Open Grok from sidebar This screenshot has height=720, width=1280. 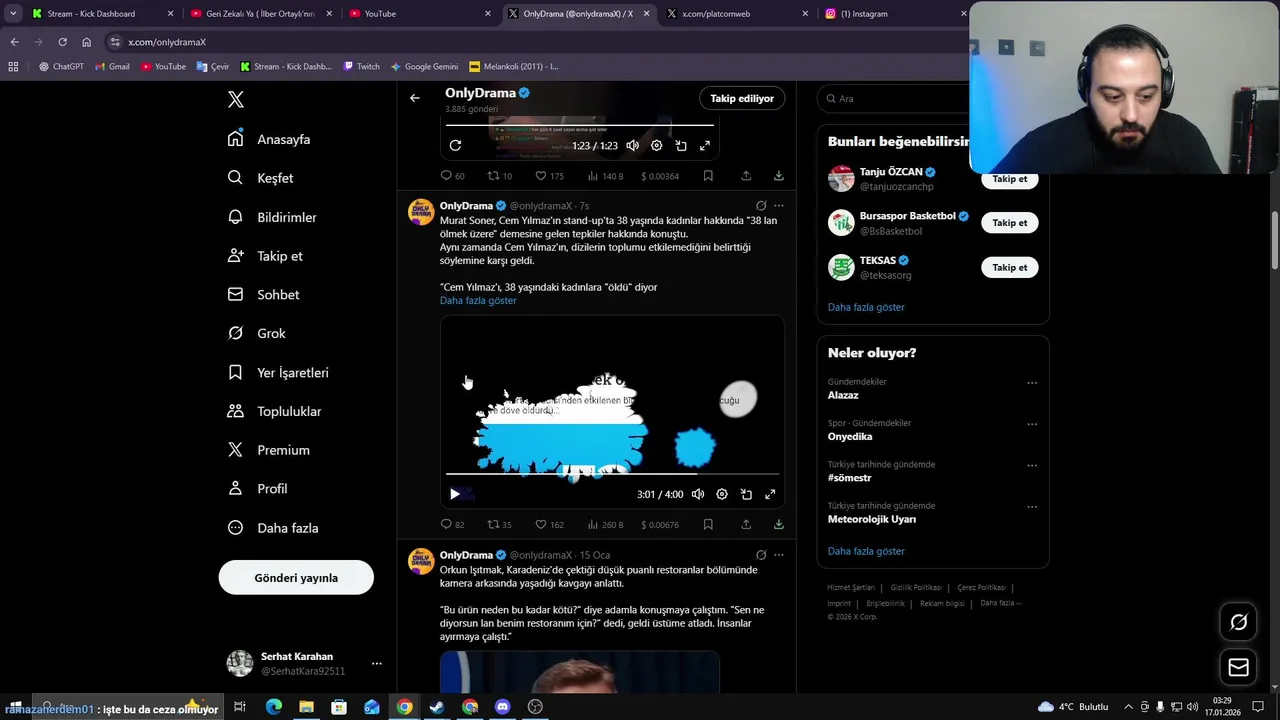[x=256, y=333]
